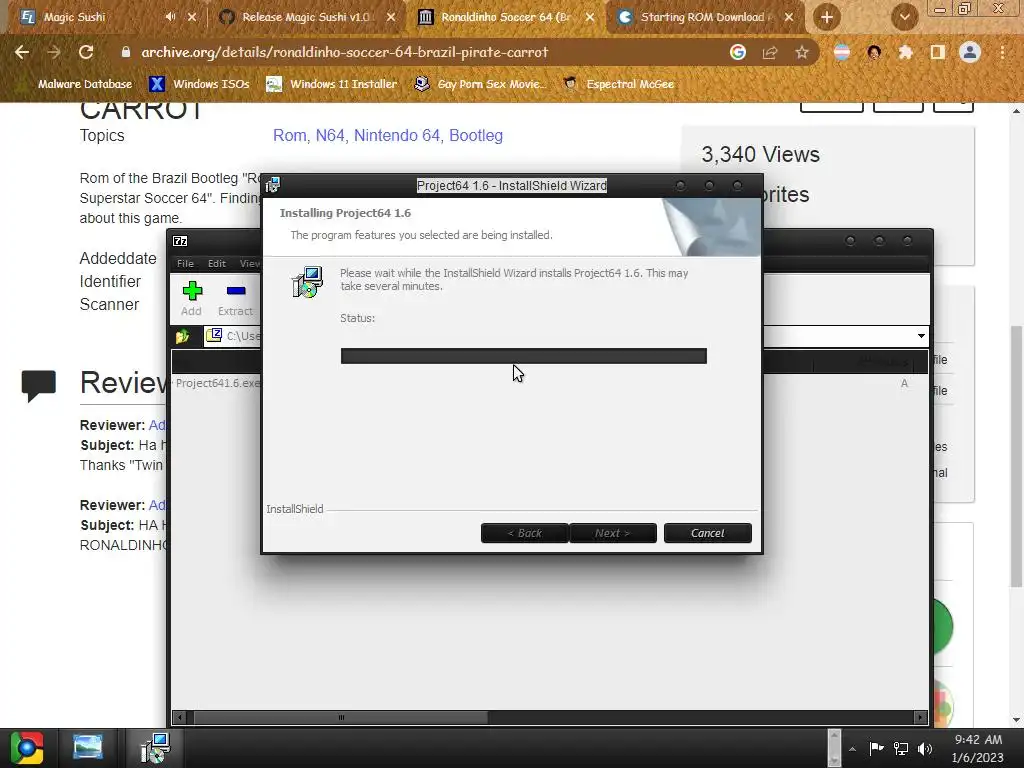Screen dimensions: 1024x768
Task: Click the installer CD computer icon
Action: click(307, 282)
